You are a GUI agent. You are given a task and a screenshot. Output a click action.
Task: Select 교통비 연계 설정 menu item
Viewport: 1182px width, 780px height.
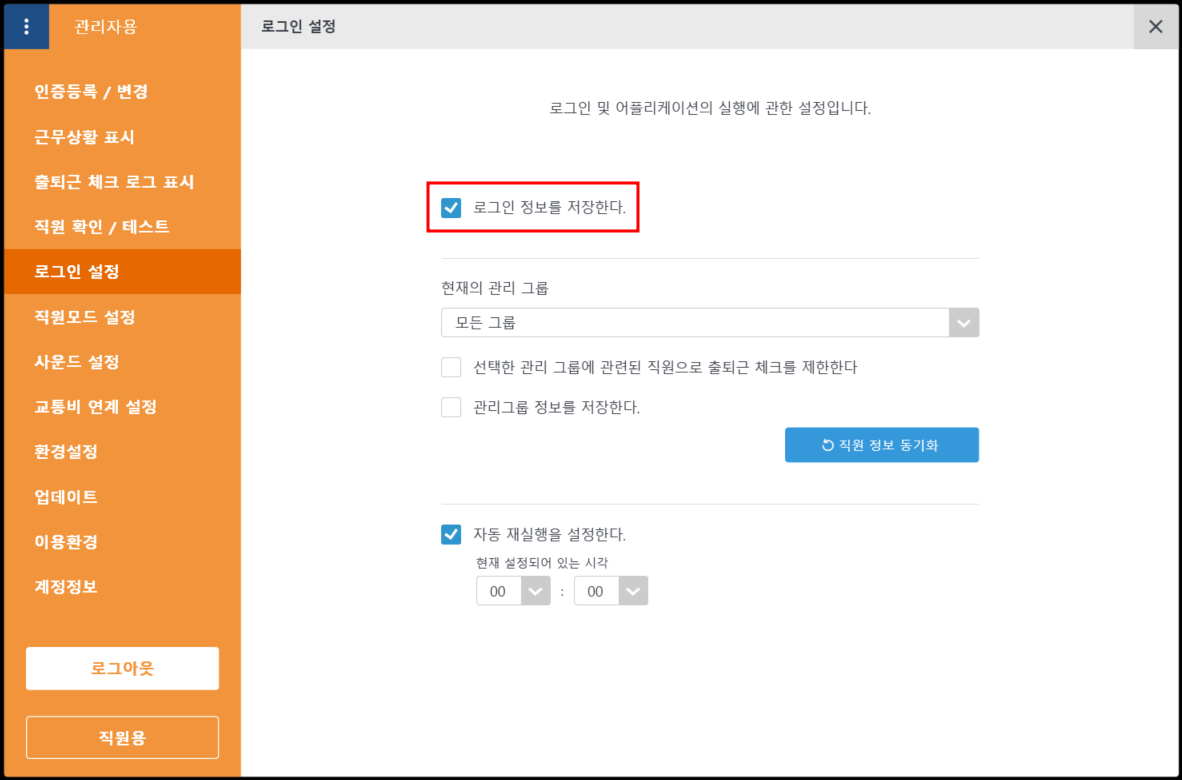click(x=95, y=407)
